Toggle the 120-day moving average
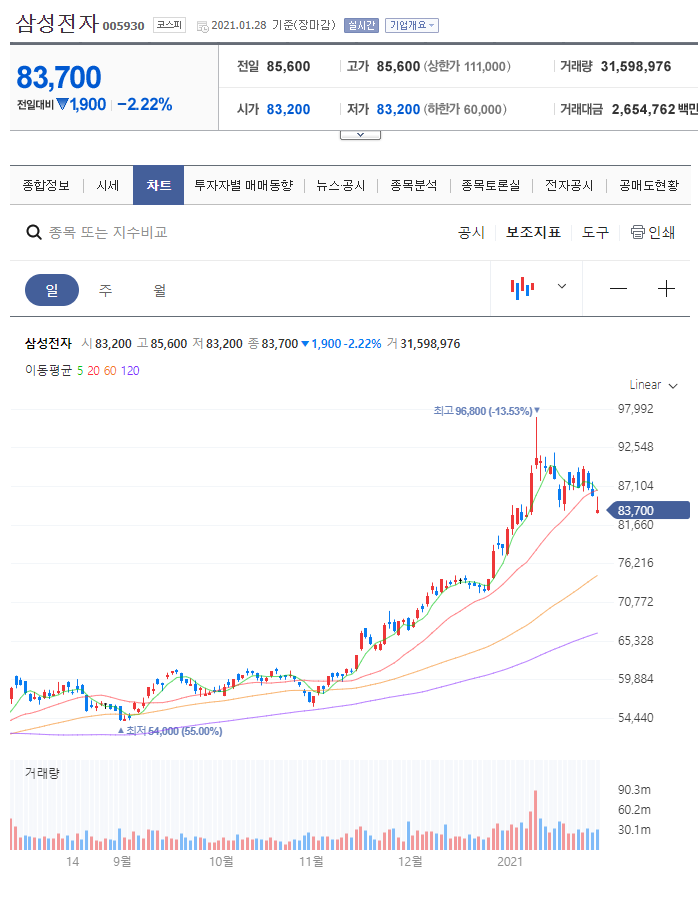The height and width of the screenshot is (898, 698). (x=130, y=371)
